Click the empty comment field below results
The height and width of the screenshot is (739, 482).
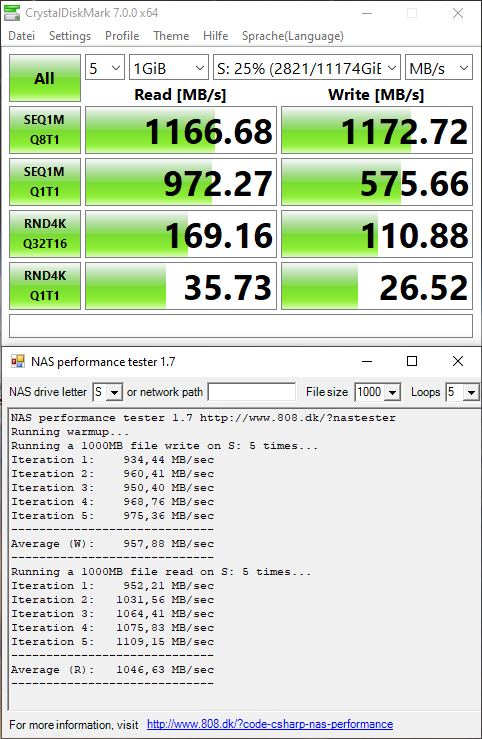(x=241, y=326)
